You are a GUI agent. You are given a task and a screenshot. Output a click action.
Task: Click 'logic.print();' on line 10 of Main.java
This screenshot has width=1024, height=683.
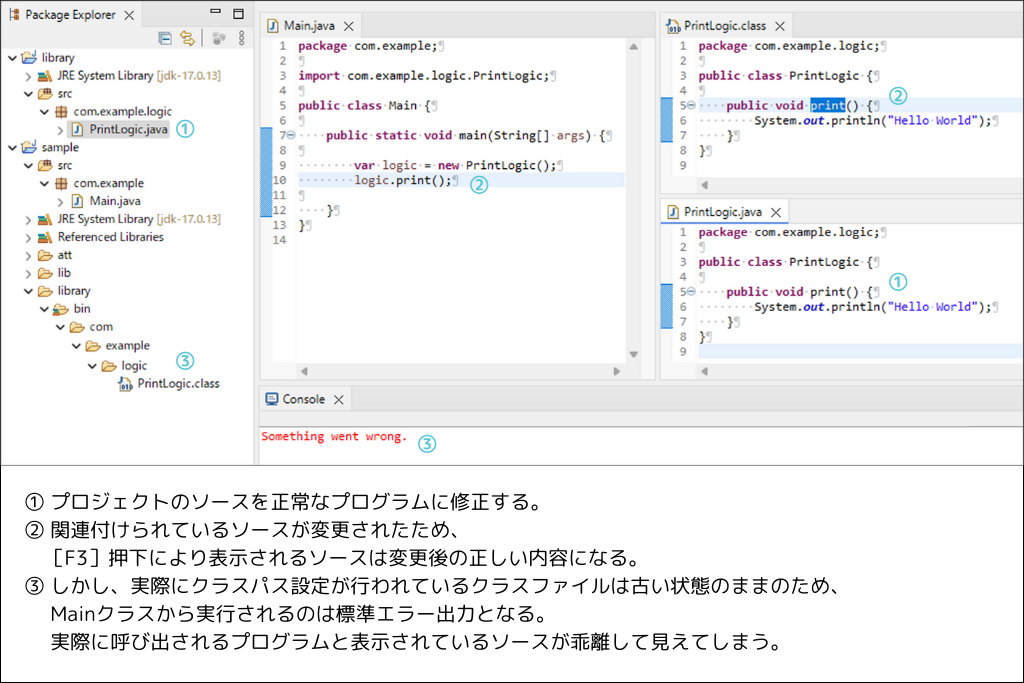pos(403,180)
